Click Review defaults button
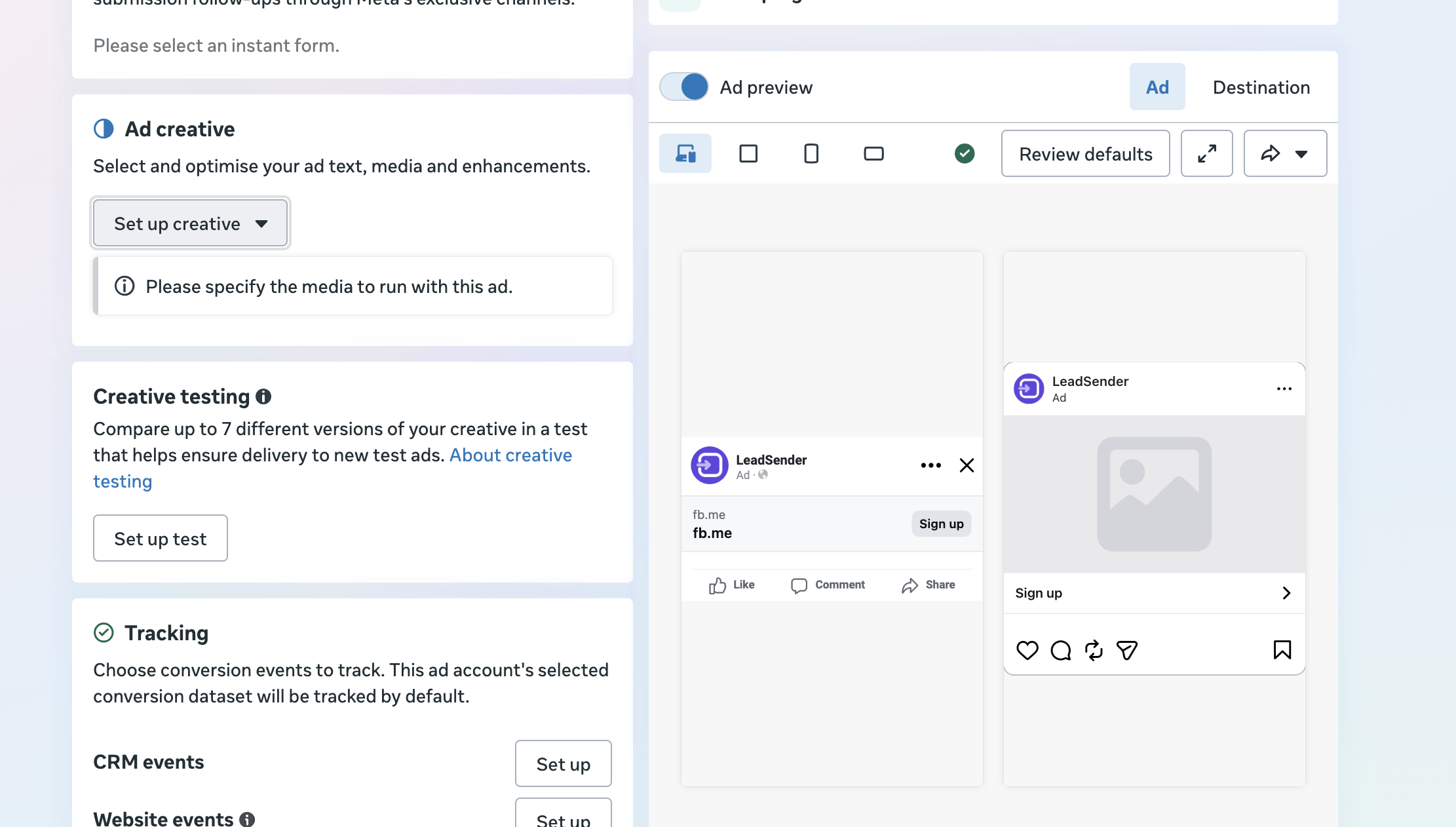Screen dimensions: 1456x827 [1086, 153]
